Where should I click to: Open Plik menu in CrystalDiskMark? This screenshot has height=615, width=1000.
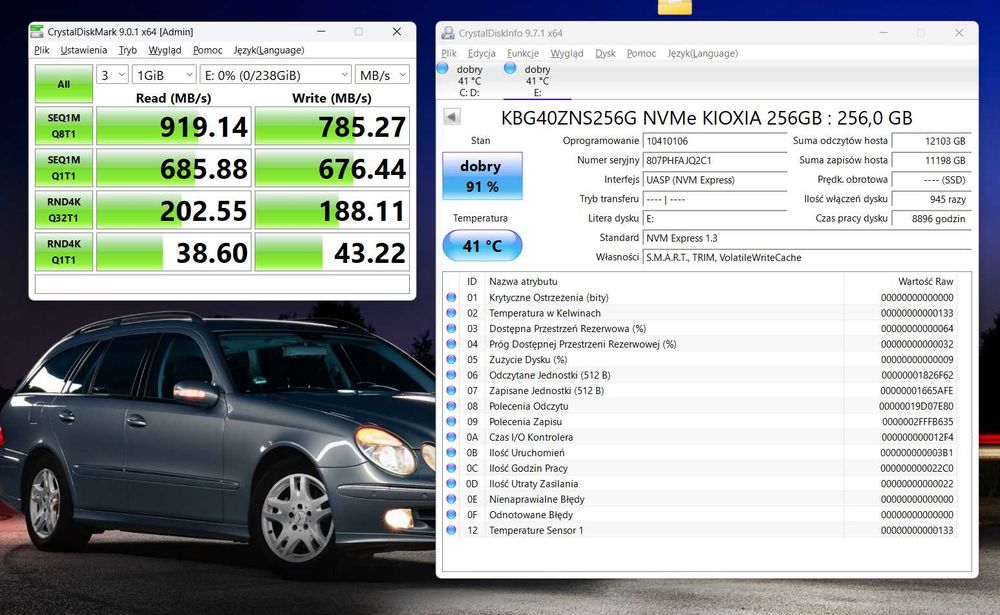click(42, 50)
